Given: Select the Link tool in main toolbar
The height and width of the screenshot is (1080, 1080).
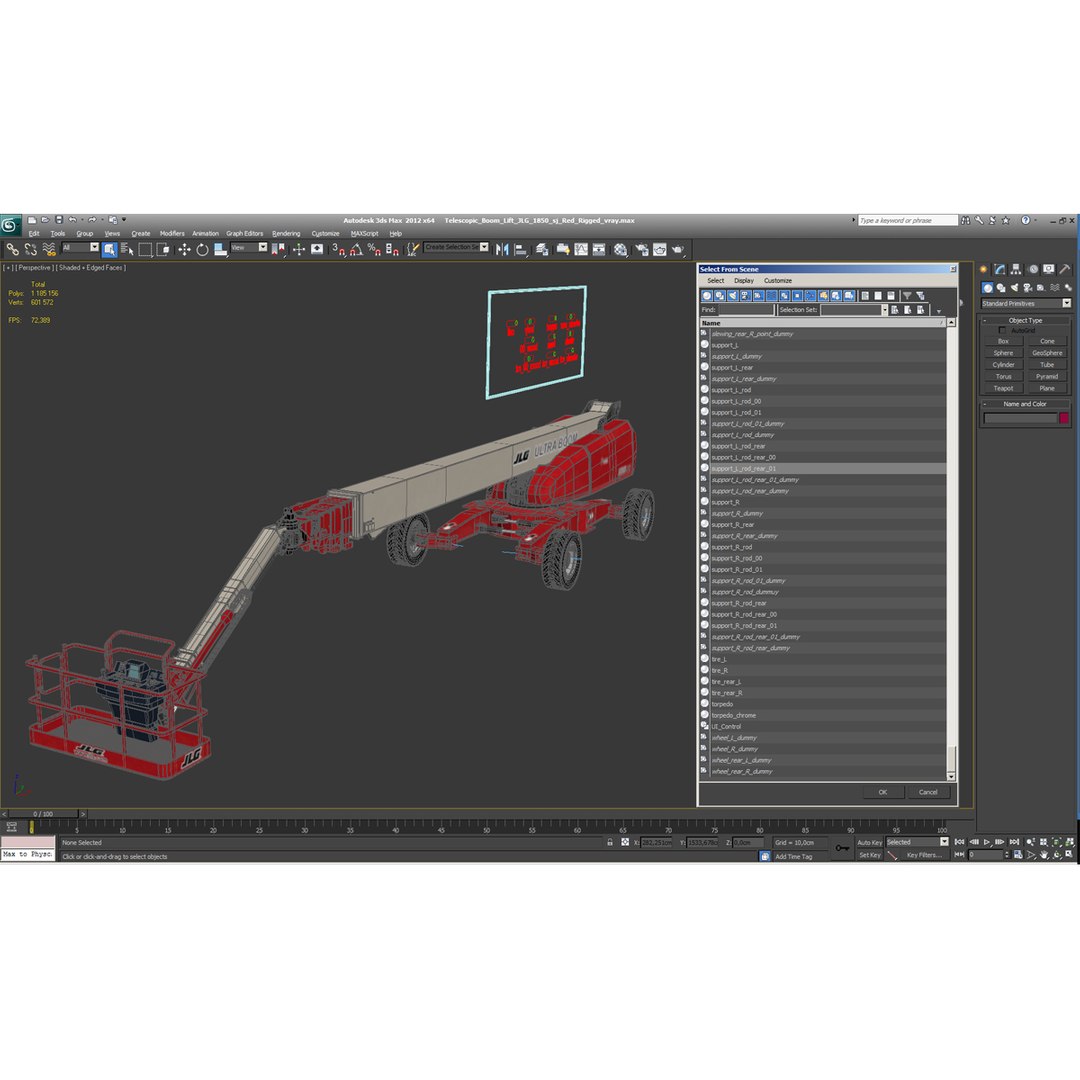Looking at the screenshot, I should click(12, 249).
